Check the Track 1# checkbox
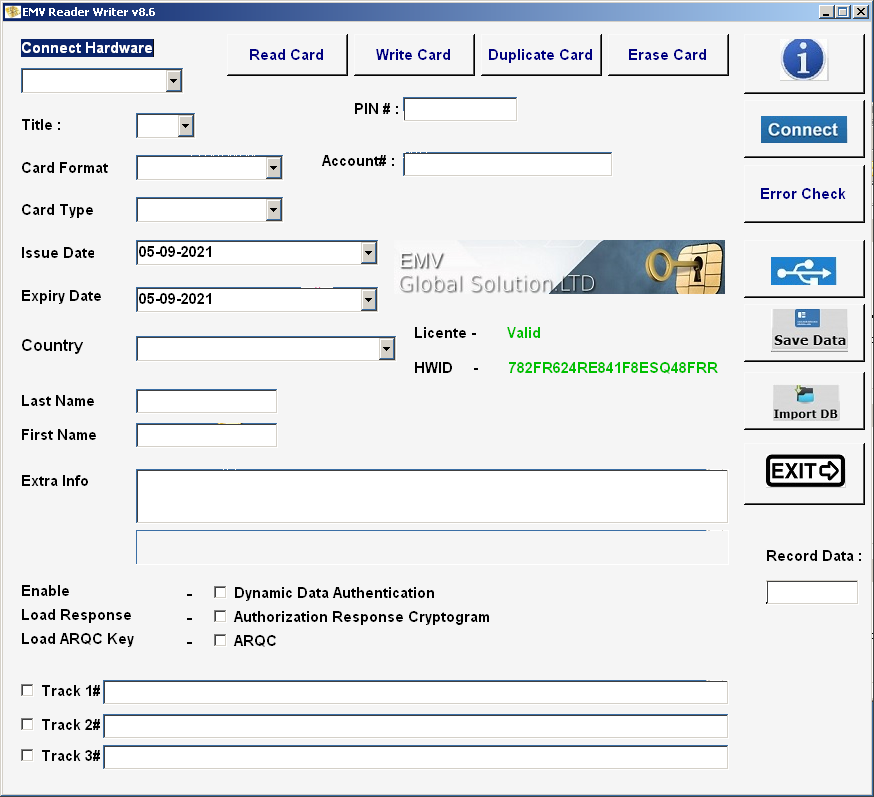Screen dimensions: 874x797 point(27,690)
